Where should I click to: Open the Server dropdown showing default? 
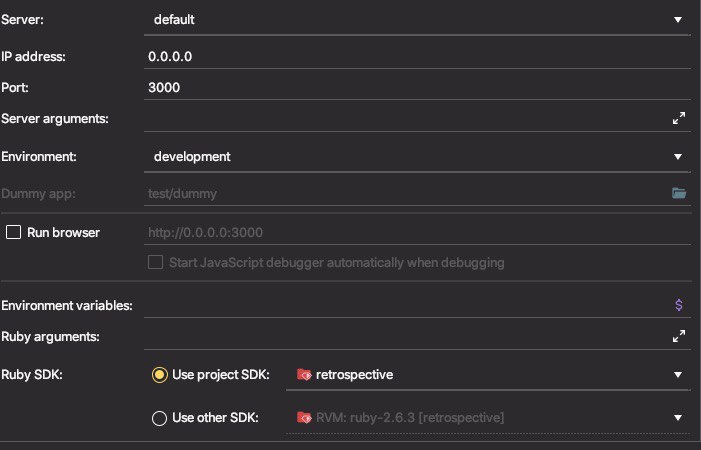(x=417, y=20)
